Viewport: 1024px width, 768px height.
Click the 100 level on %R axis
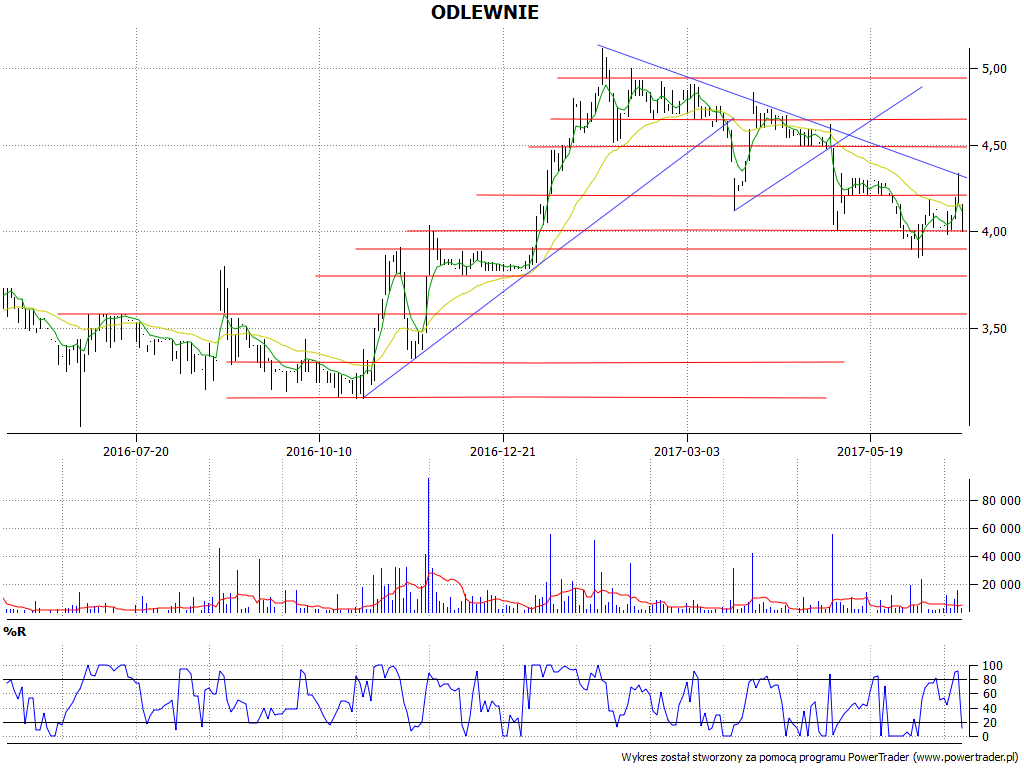point(992,666)
